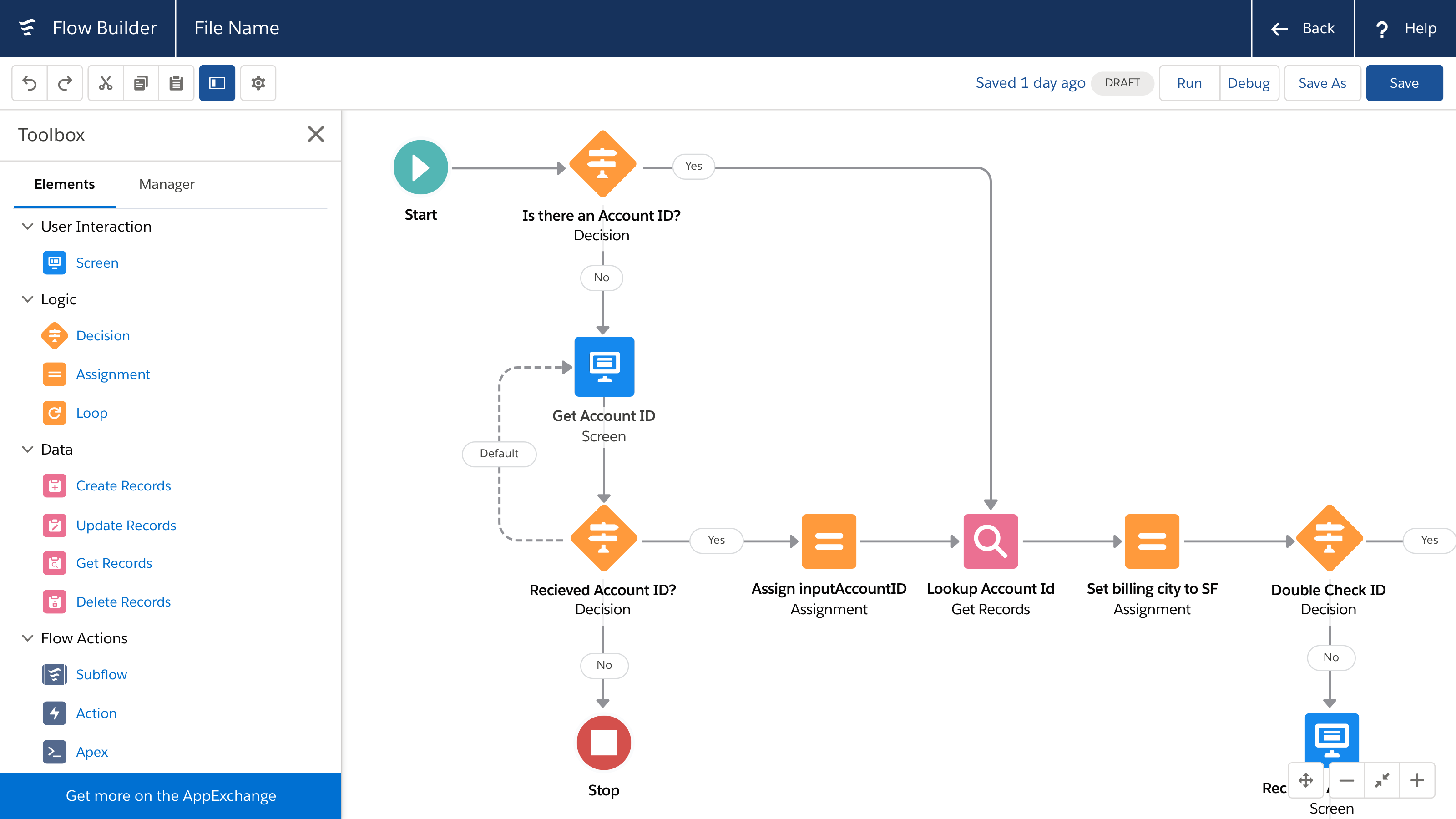The width and height of the screenshot is (1456, 819).
Task: Click the Get Records icon in Toolbox
Action: (54, 563)
